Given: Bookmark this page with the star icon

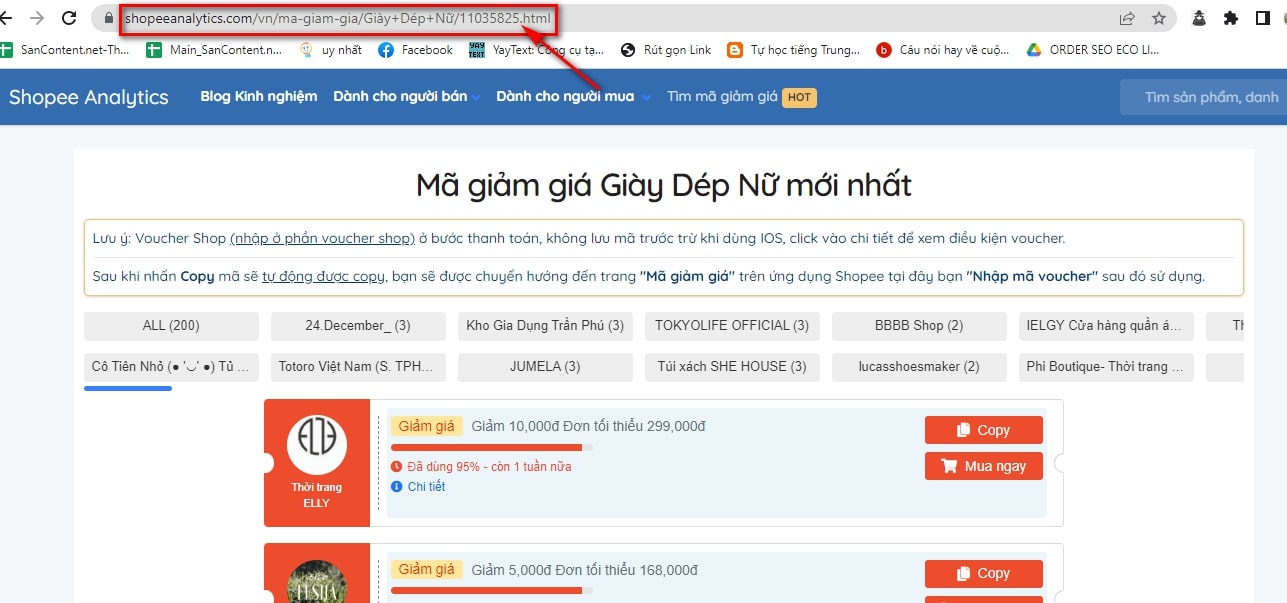Looking at the screenshot, I should tap(1159, 18).
